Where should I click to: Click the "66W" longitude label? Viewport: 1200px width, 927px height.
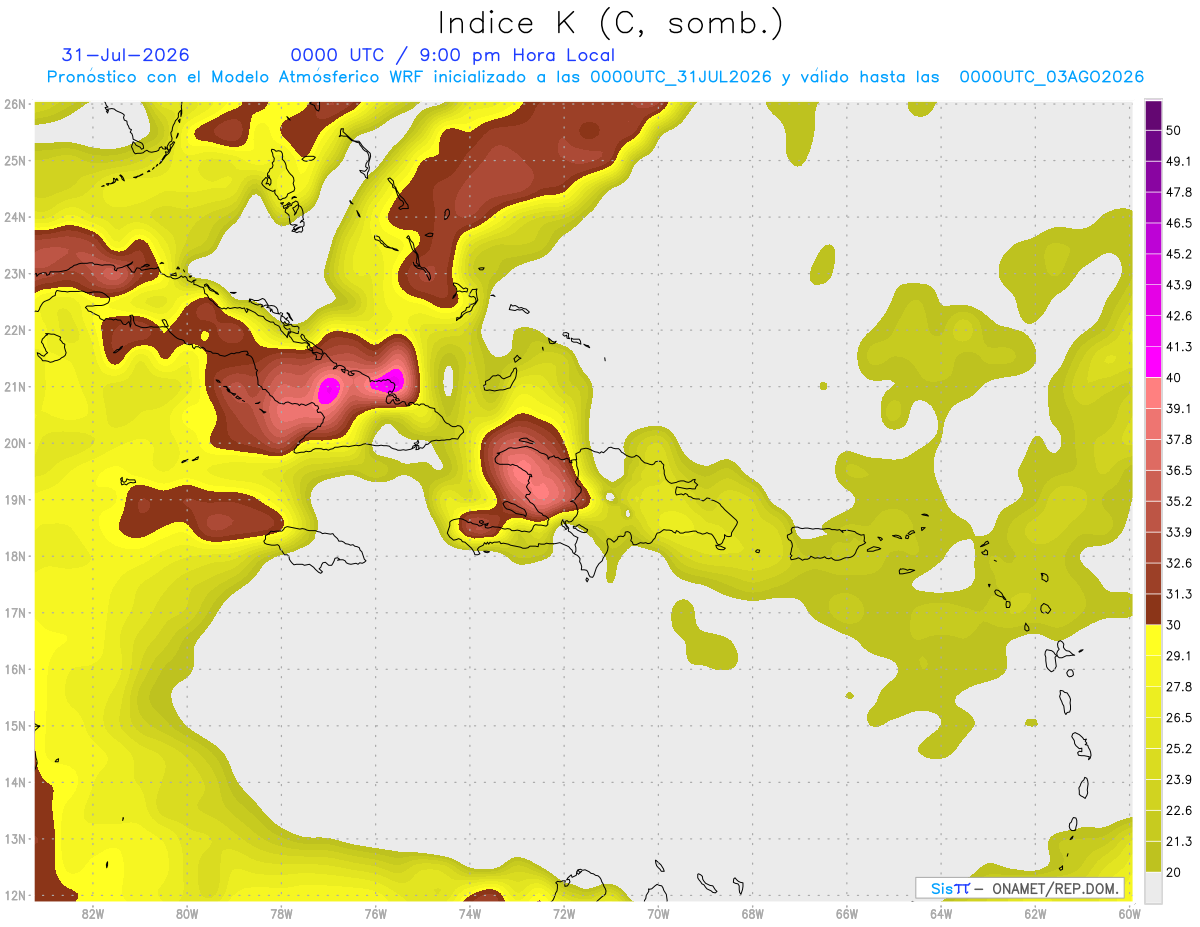click(846, 914)
